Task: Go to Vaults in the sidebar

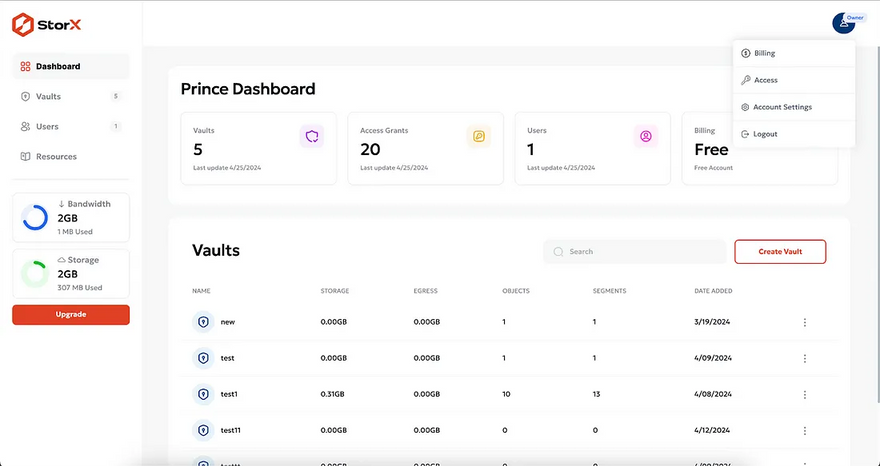Action: pos(48,96)
